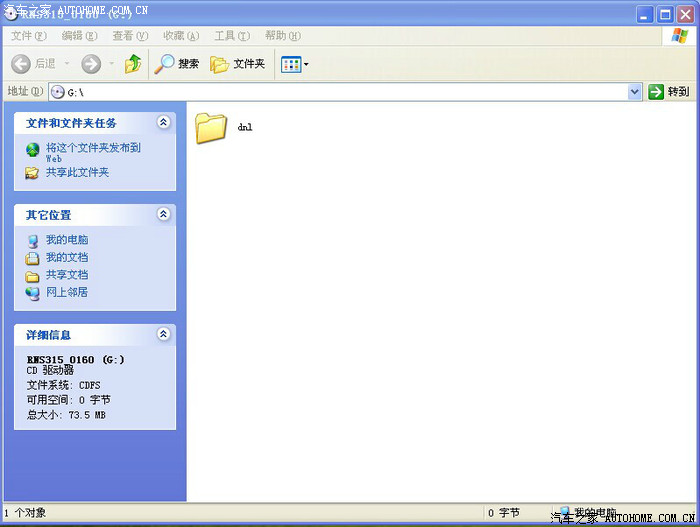Go up one folder level icon
700x527 pixels.
click(133, 64)
